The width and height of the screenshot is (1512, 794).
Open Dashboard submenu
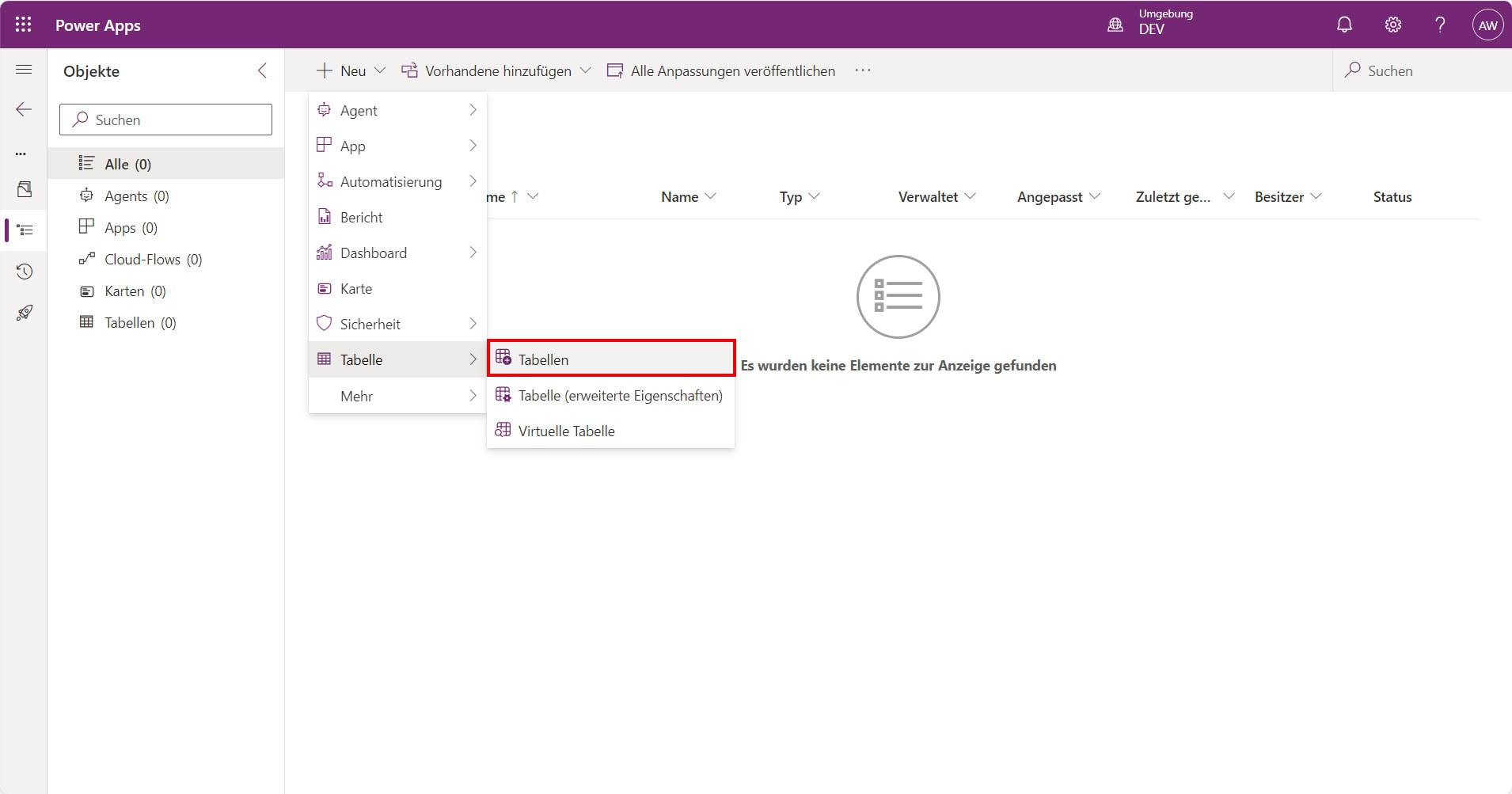[x=397, y=253]
